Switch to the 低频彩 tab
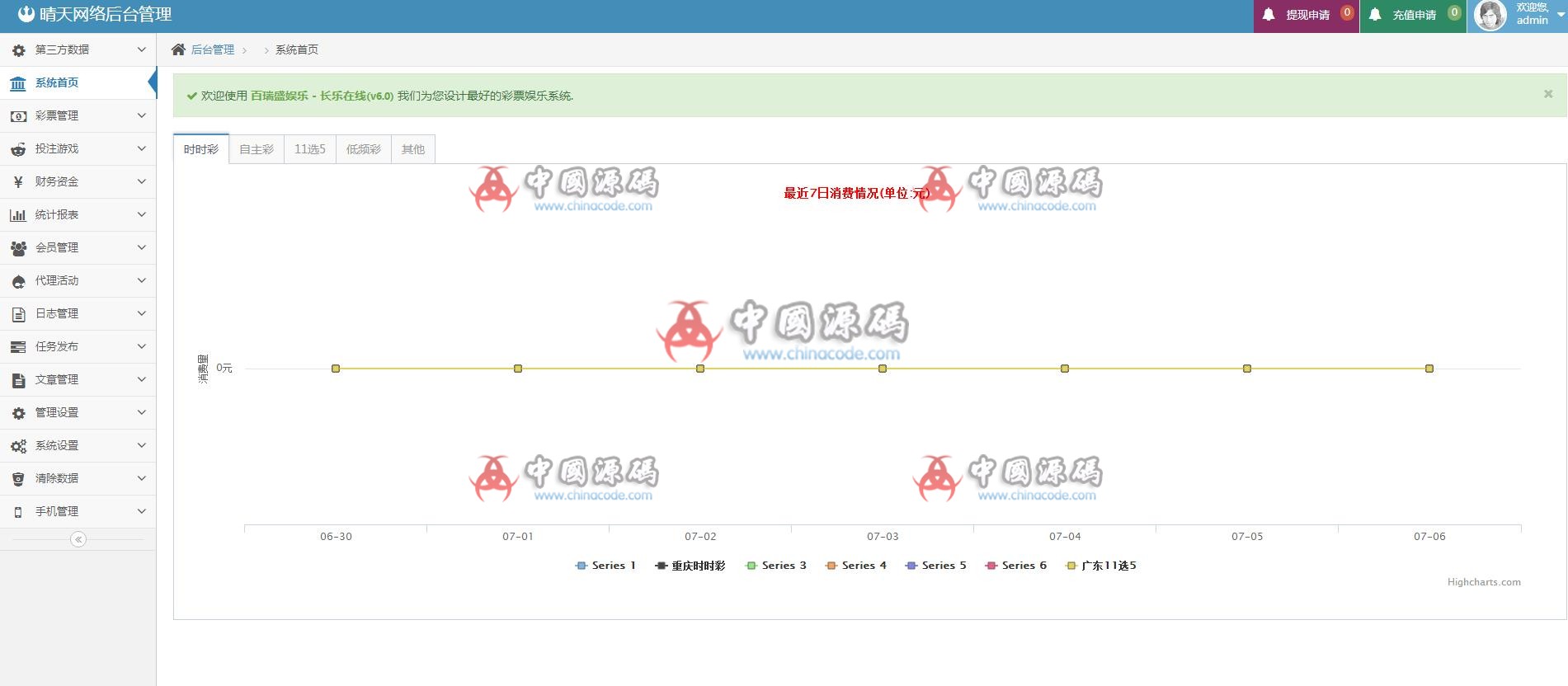Image resolution: width=1568 pixels, height=686 pixels. [x=364, y=149]
